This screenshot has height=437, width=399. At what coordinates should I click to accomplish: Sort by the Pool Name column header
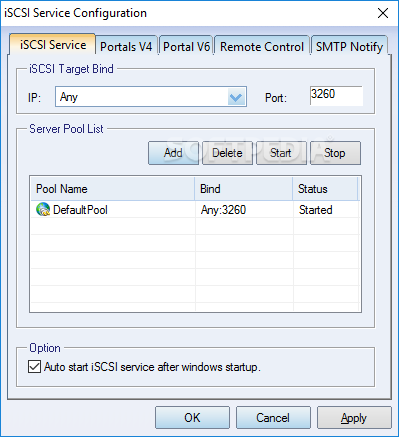coord(113,189)
